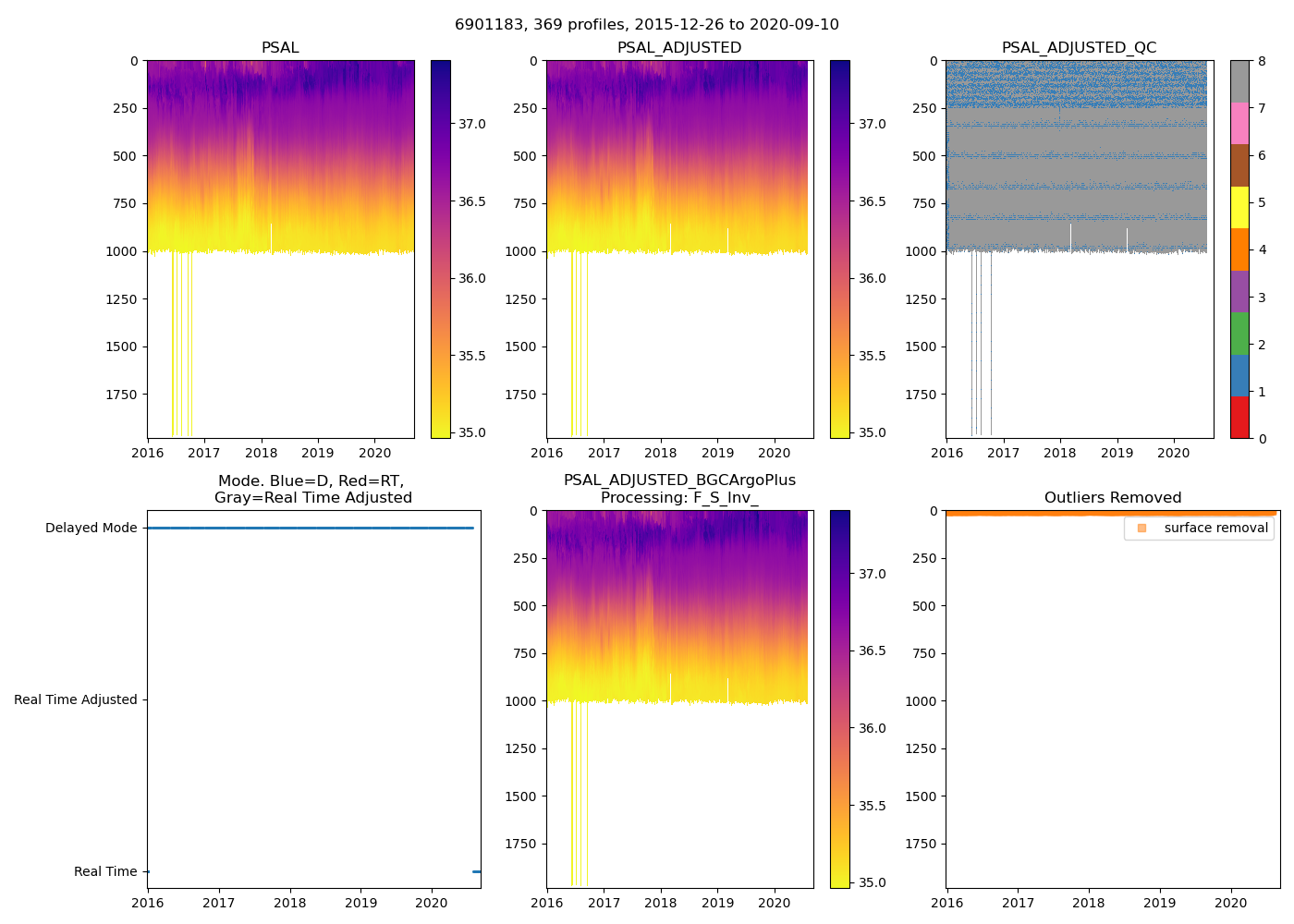Click the "Mode. Blue=D, Red=RT" plot title
The width and height of the screenshot is (1294, 924).
(x=311, y=481)
